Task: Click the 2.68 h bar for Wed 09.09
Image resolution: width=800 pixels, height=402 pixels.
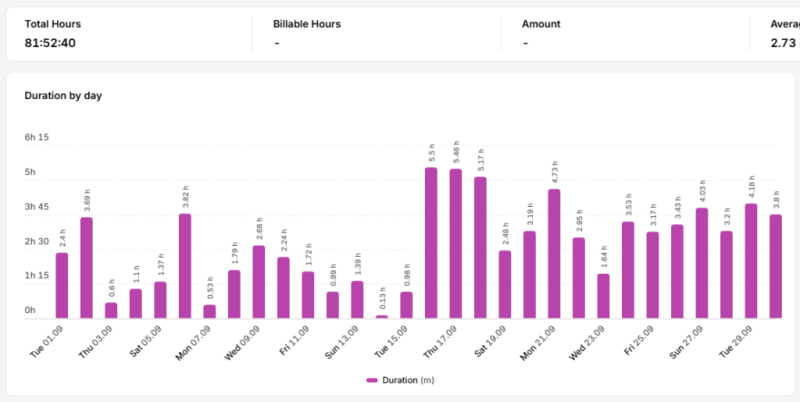Action: [x=259, y=282]
